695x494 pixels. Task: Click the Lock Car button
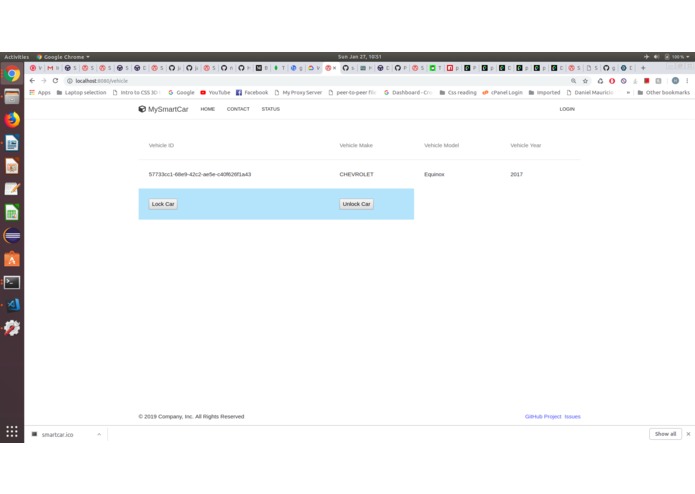[x=163, y=204]
